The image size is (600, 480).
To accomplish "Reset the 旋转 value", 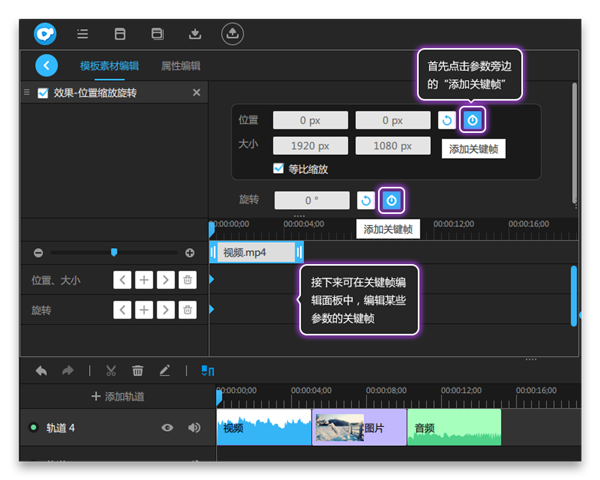I will (366, 200).
